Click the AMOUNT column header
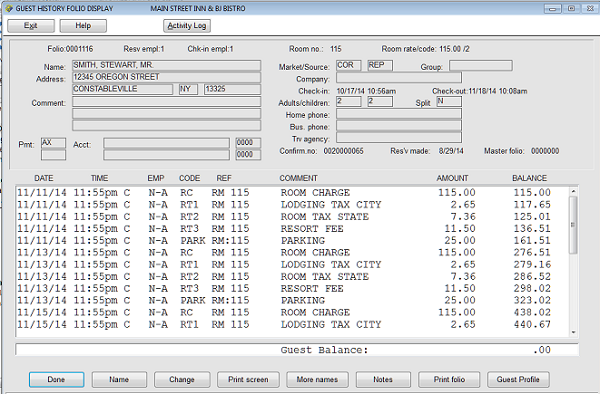The width and height of the screenshot is (600, 394). pyautogui.click(x=452, y=178)
